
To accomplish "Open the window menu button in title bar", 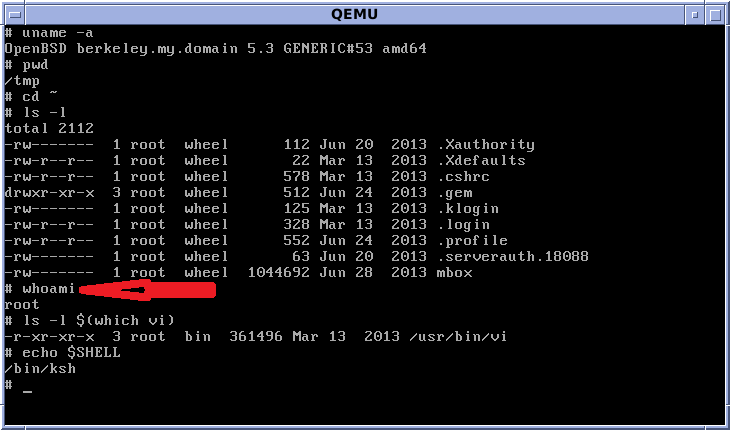I will [11, 14].
